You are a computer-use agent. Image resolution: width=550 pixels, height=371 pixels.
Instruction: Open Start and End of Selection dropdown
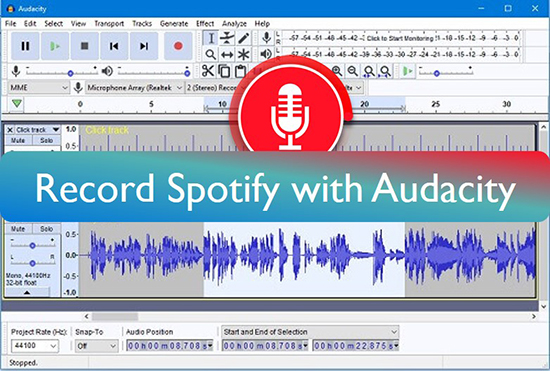[x=310, y=332]
